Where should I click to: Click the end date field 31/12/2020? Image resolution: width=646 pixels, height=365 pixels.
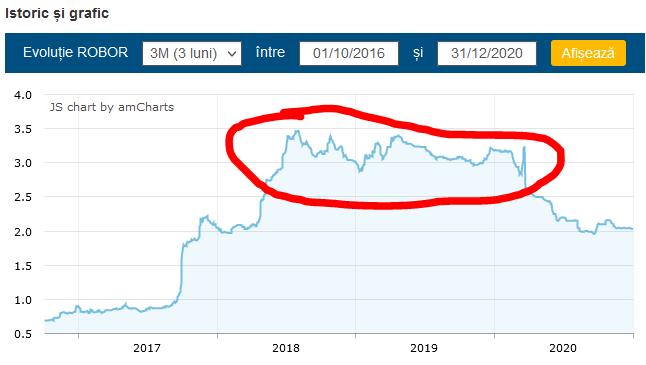click(x=487, y=53)
